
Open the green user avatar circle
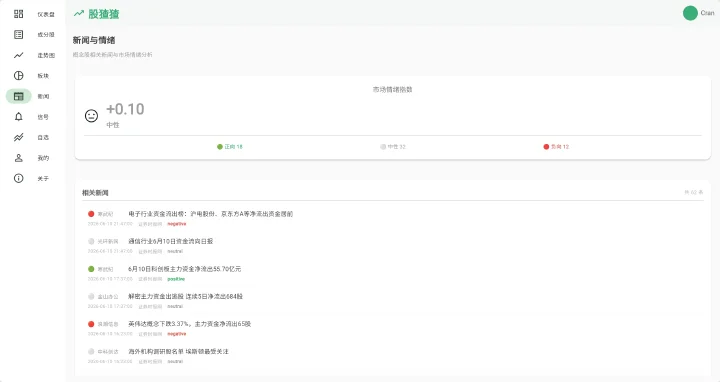tap(690, 13)
